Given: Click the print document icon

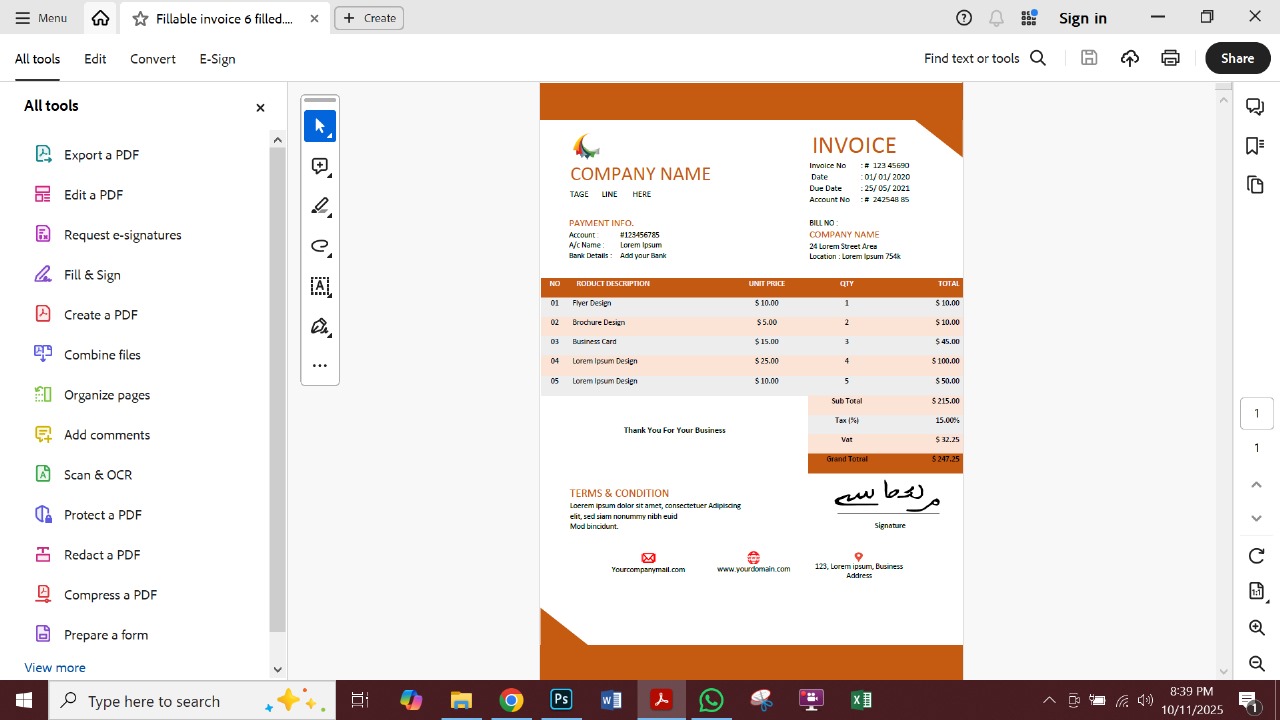Looking at the screenshot, I should [1170, 58].
